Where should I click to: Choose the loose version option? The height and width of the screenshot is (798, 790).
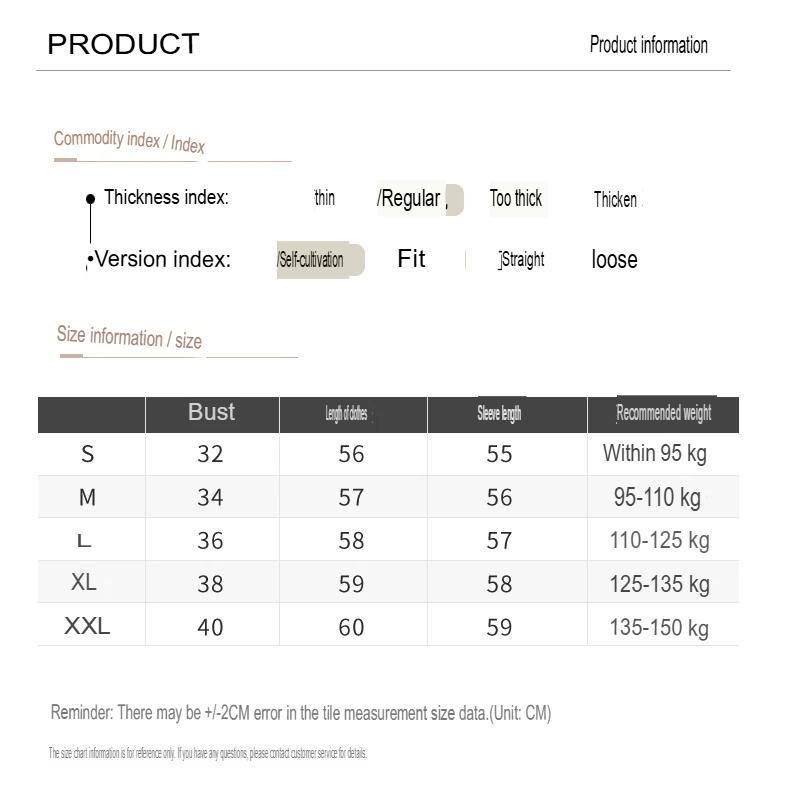coord(614,259)
